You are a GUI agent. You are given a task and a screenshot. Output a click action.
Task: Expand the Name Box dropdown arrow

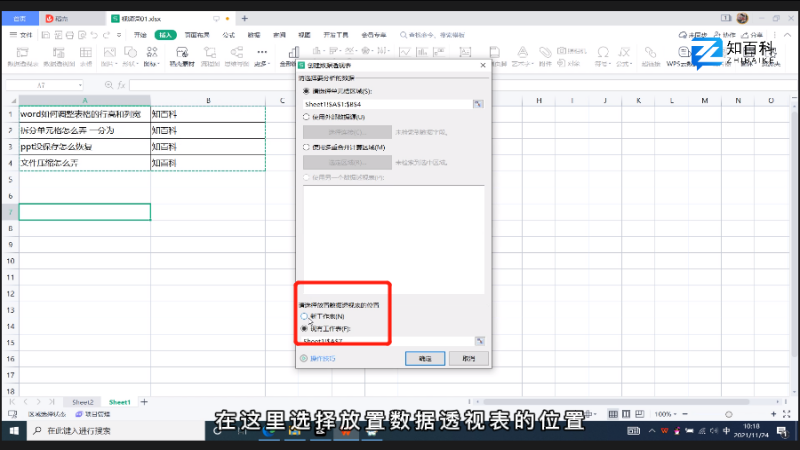(x=82, y=85)
